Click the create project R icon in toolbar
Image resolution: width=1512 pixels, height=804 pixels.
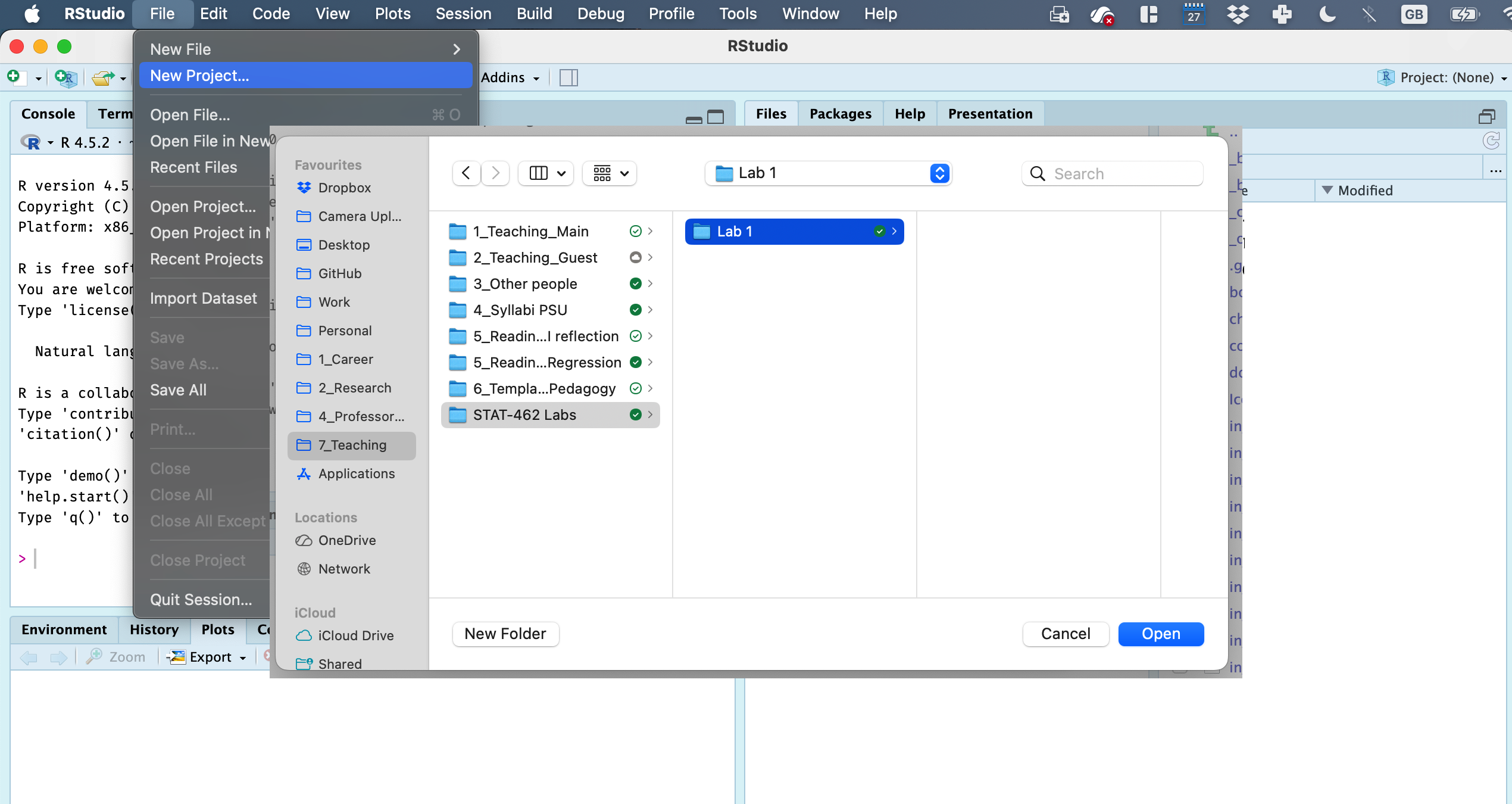coord(65,77)
